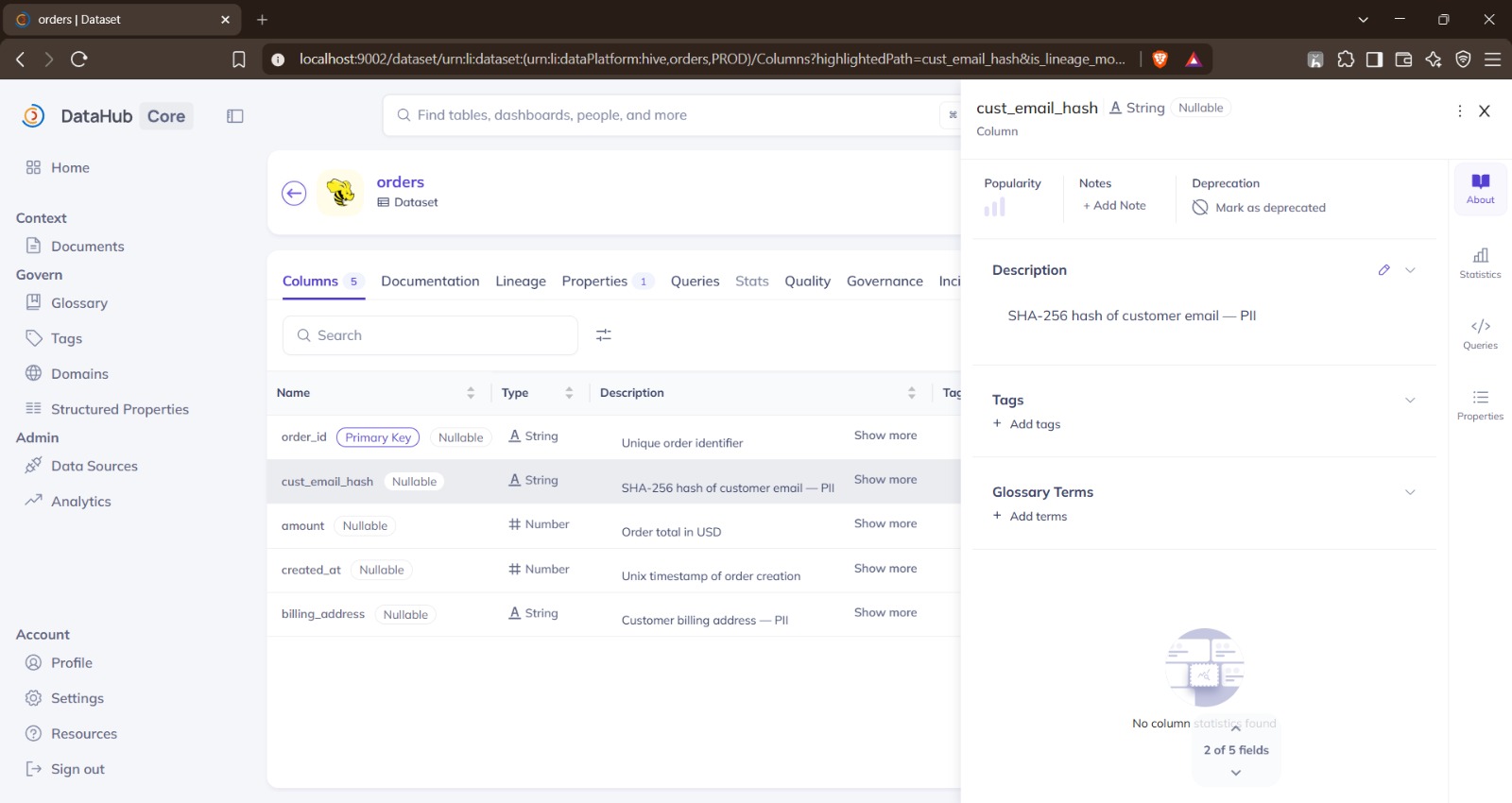Screen dimensions: 1512x803
Task: Open the three-dot more options menu
Action: click(x=1459, y=111)
